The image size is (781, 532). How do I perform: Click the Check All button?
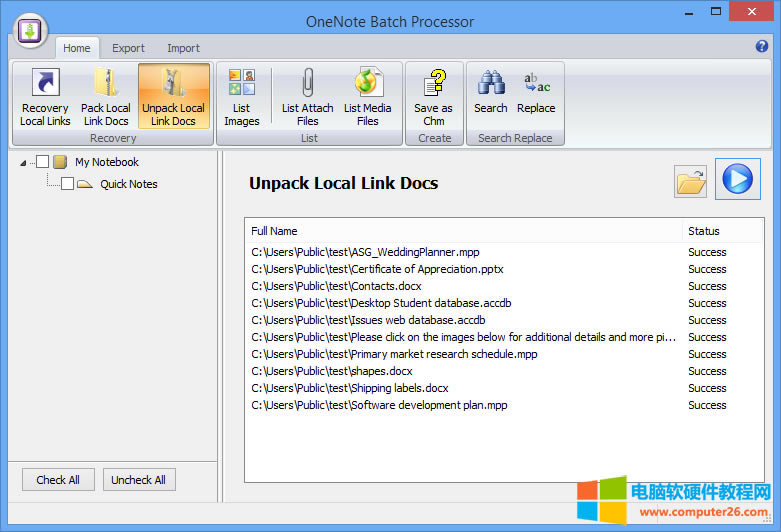tap(58, 480)
